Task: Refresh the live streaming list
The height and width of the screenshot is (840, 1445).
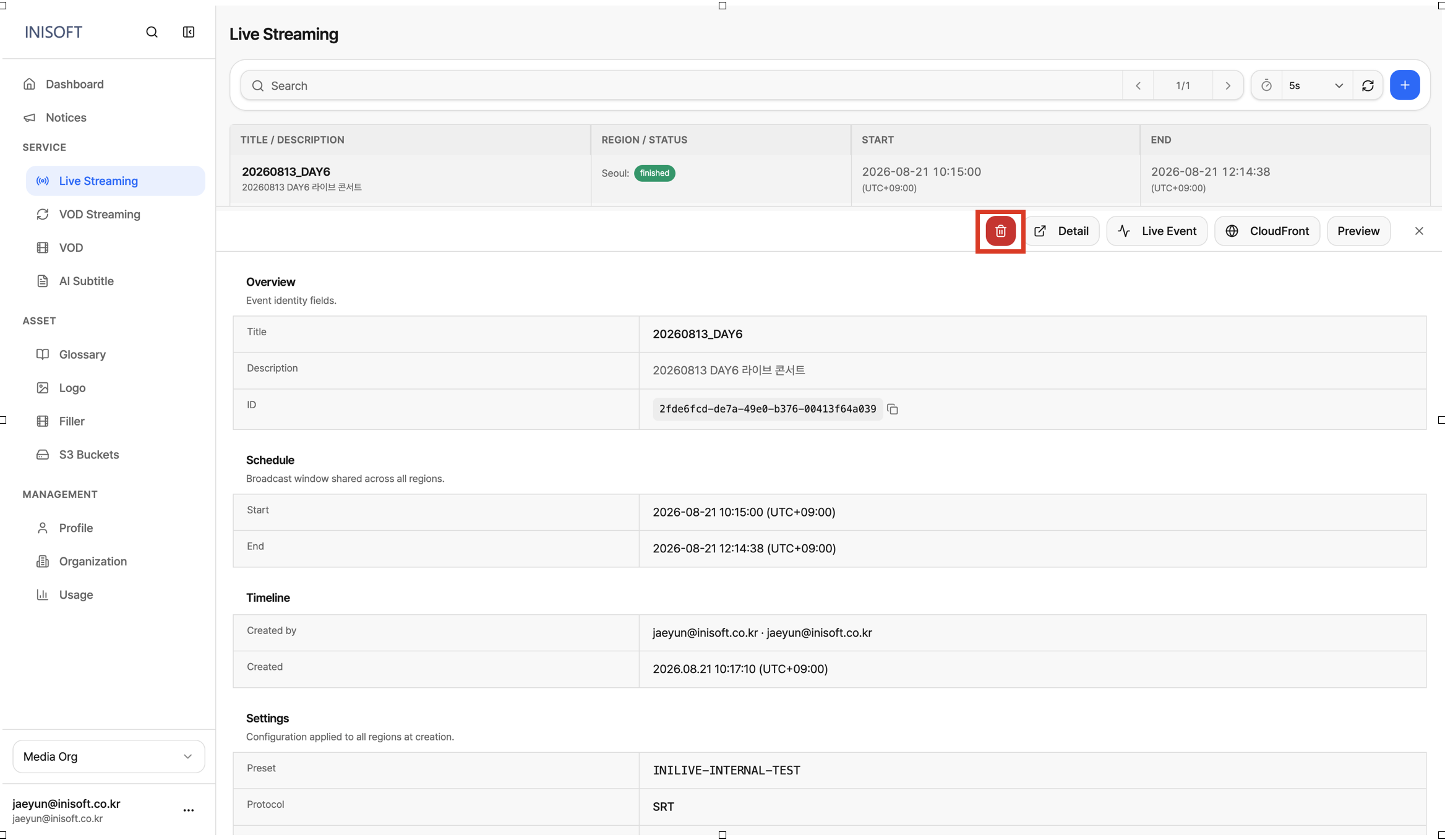Action: (1368, 85)
